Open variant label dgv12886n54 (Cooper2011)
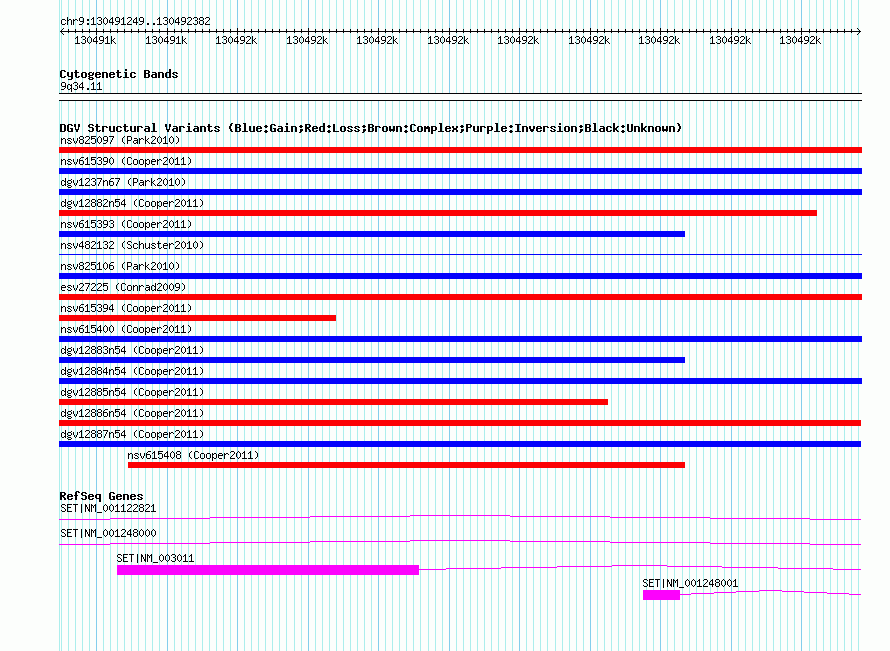 132,413
